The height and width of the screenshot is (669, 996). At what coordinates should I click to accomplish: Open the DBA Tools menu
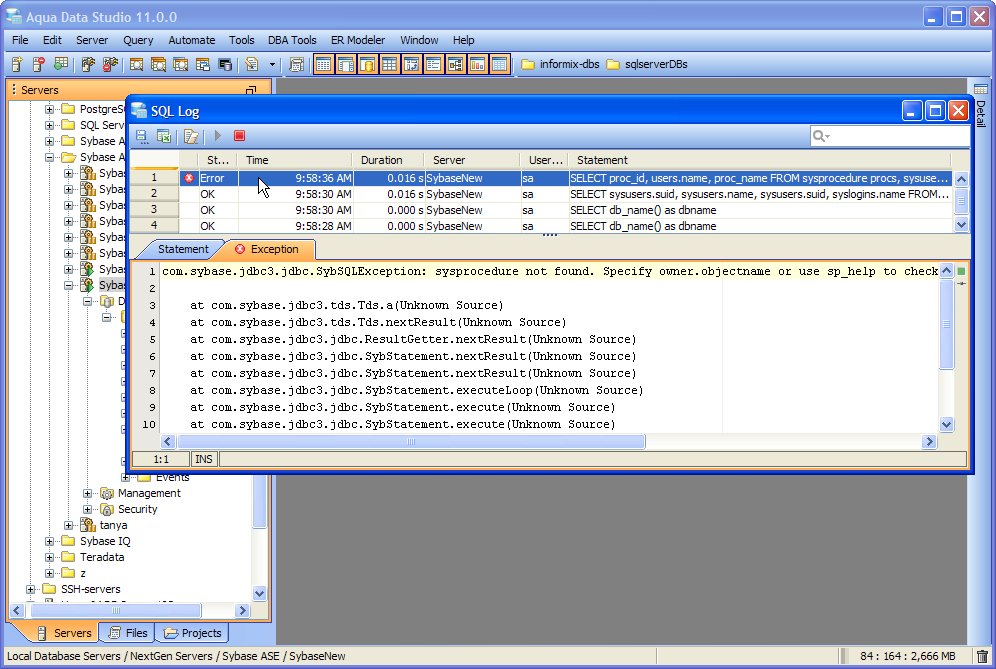(x=292, y=40)
